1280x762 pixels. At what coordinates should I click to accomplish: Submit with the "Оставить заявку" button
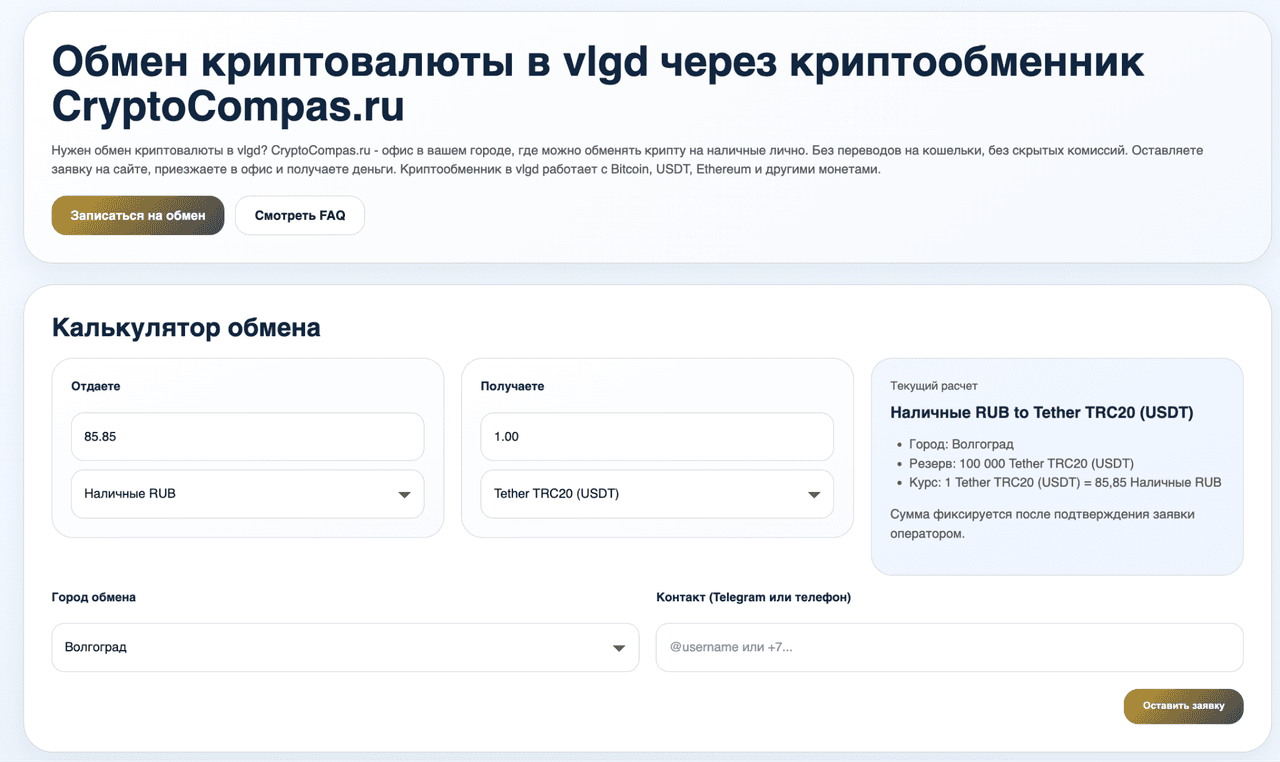(x=1183, y=706)
